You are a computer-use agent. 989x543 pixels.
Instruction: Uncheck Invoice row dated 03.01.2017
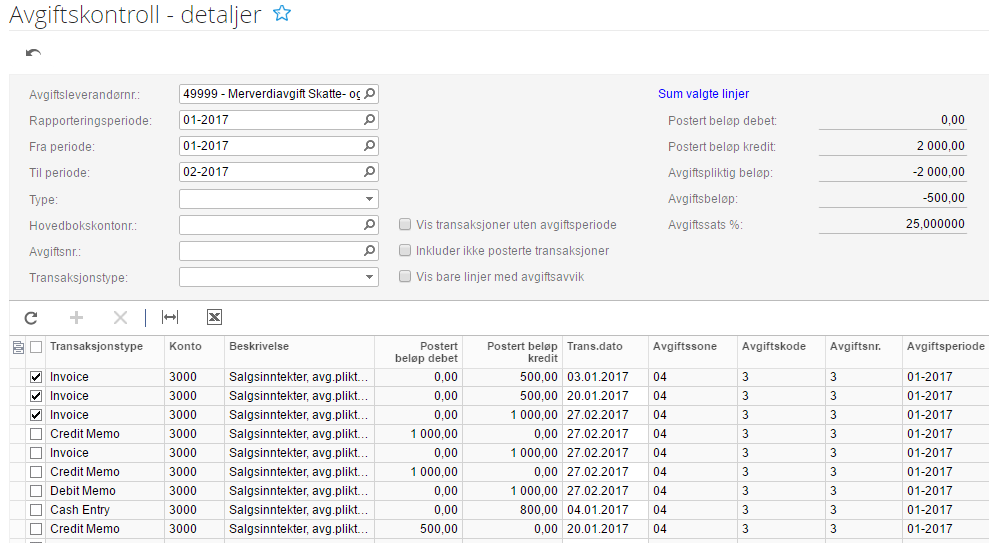[36, 377]
